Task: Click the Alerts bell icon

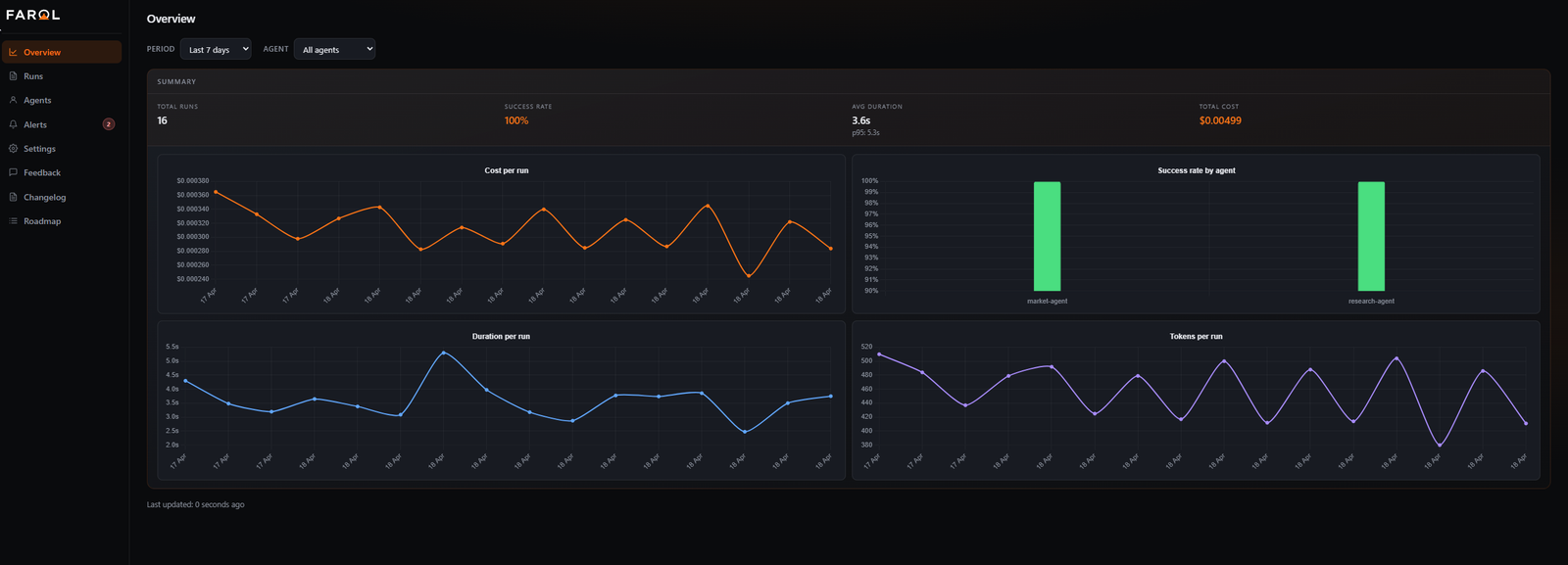Action: click(x=13, y=124)
